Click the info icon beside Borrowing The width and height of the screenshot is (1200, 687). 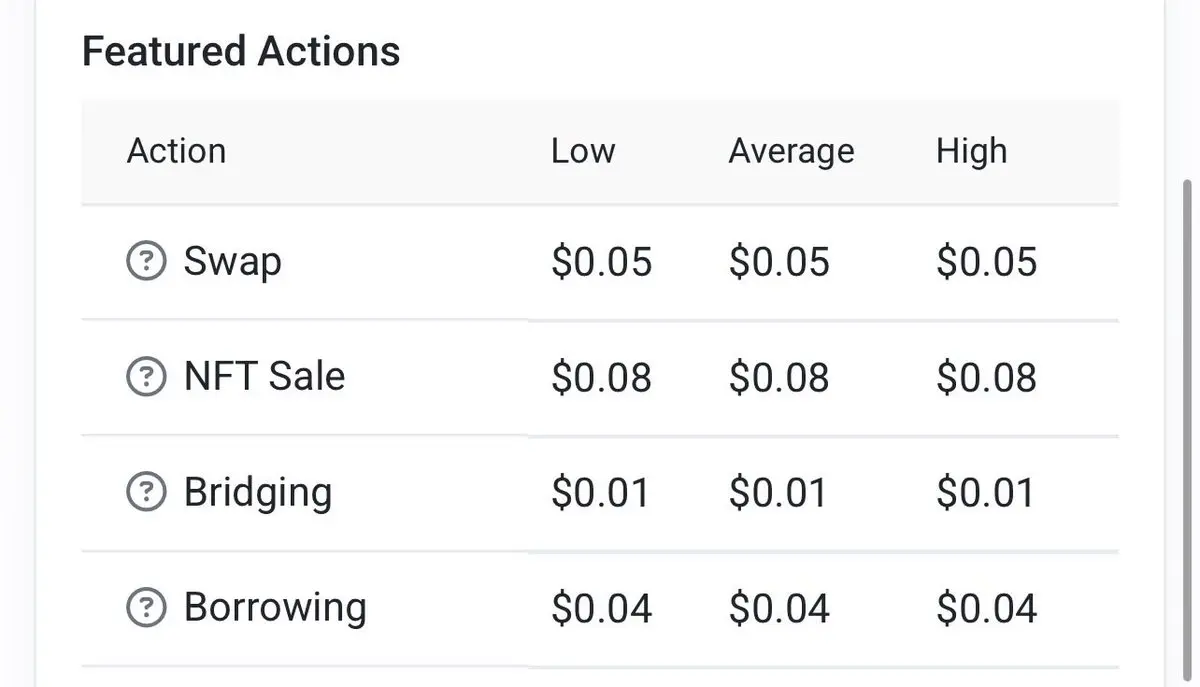pyautogui.click(x=146, y=608)
